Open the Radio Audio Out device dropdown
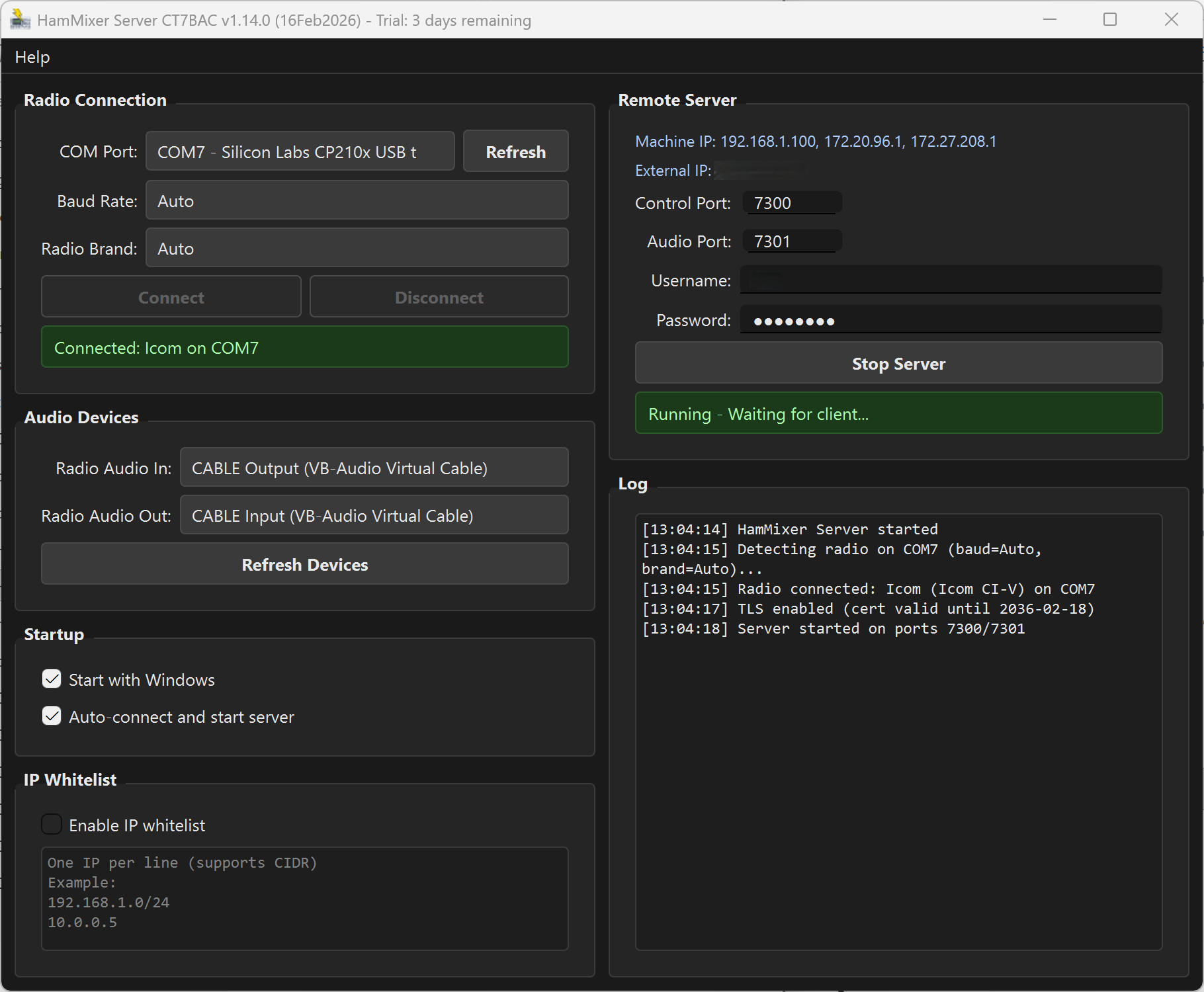 pyautogui.click(x=374, y=515)
